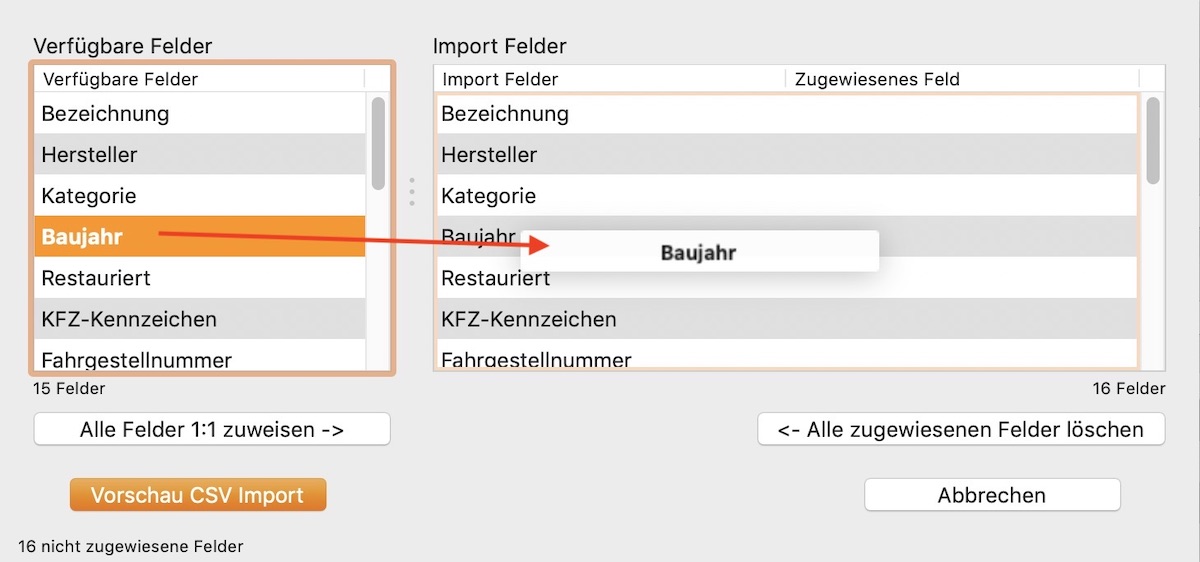Select Hersteller in Verfügbare Felder list
Image resolution: width=1200 pixels, height=562 pixels.
[90, 155]
